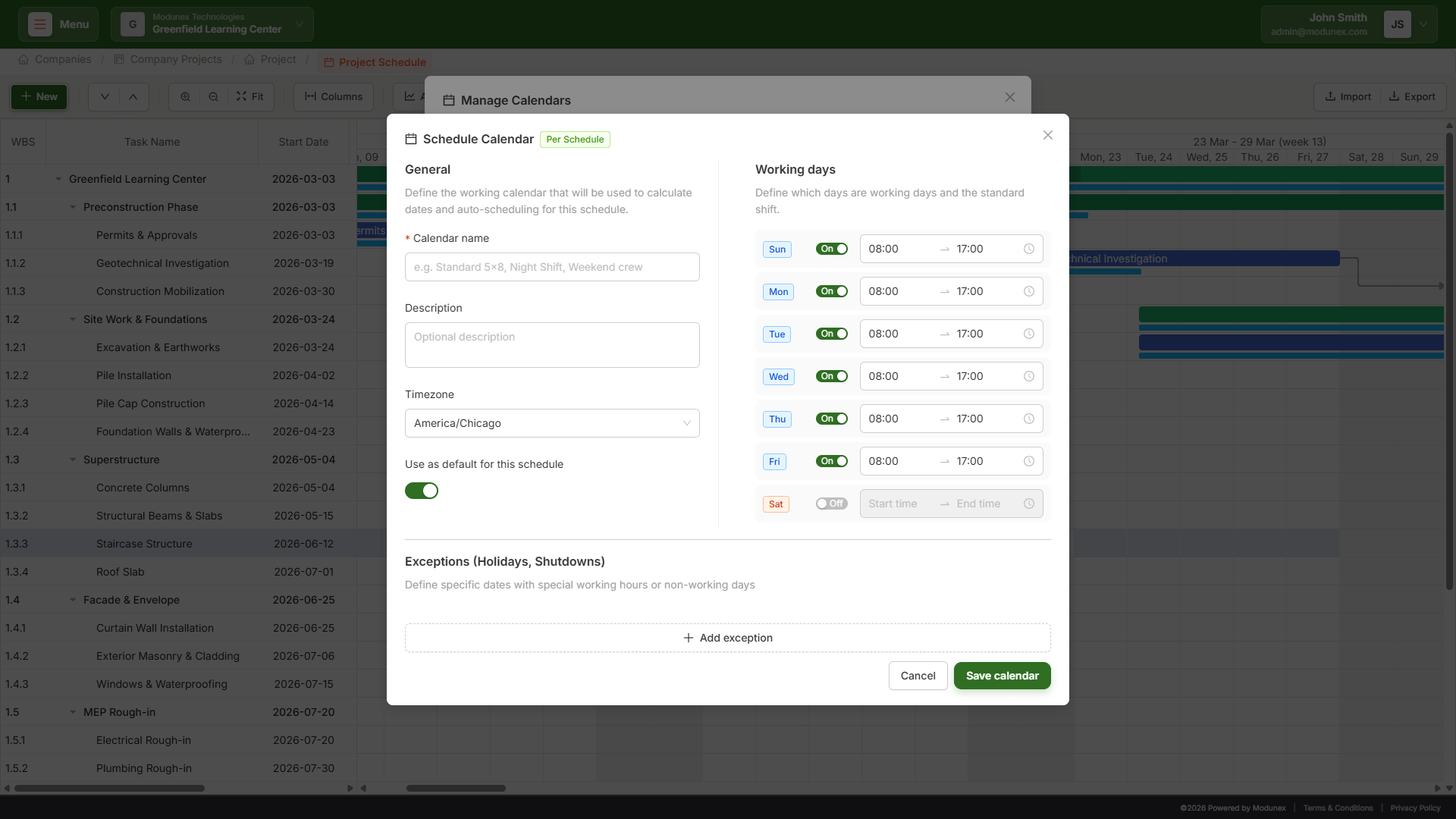Open the Timezone dropdown showing America/Chicago
Viewport: 1456px width, 819px height.
(x=552, y=423)
